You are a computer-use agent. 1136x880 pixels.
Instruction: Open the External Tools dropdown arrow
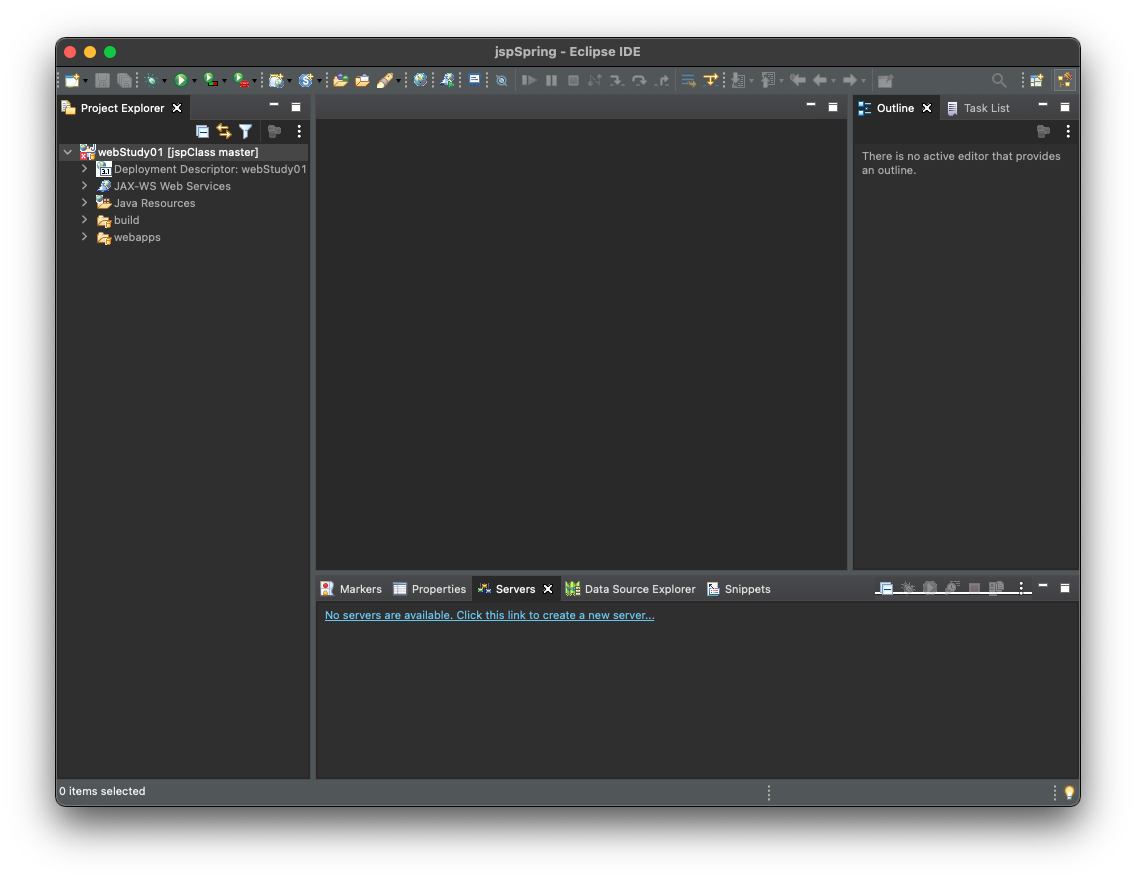(254, 81)
